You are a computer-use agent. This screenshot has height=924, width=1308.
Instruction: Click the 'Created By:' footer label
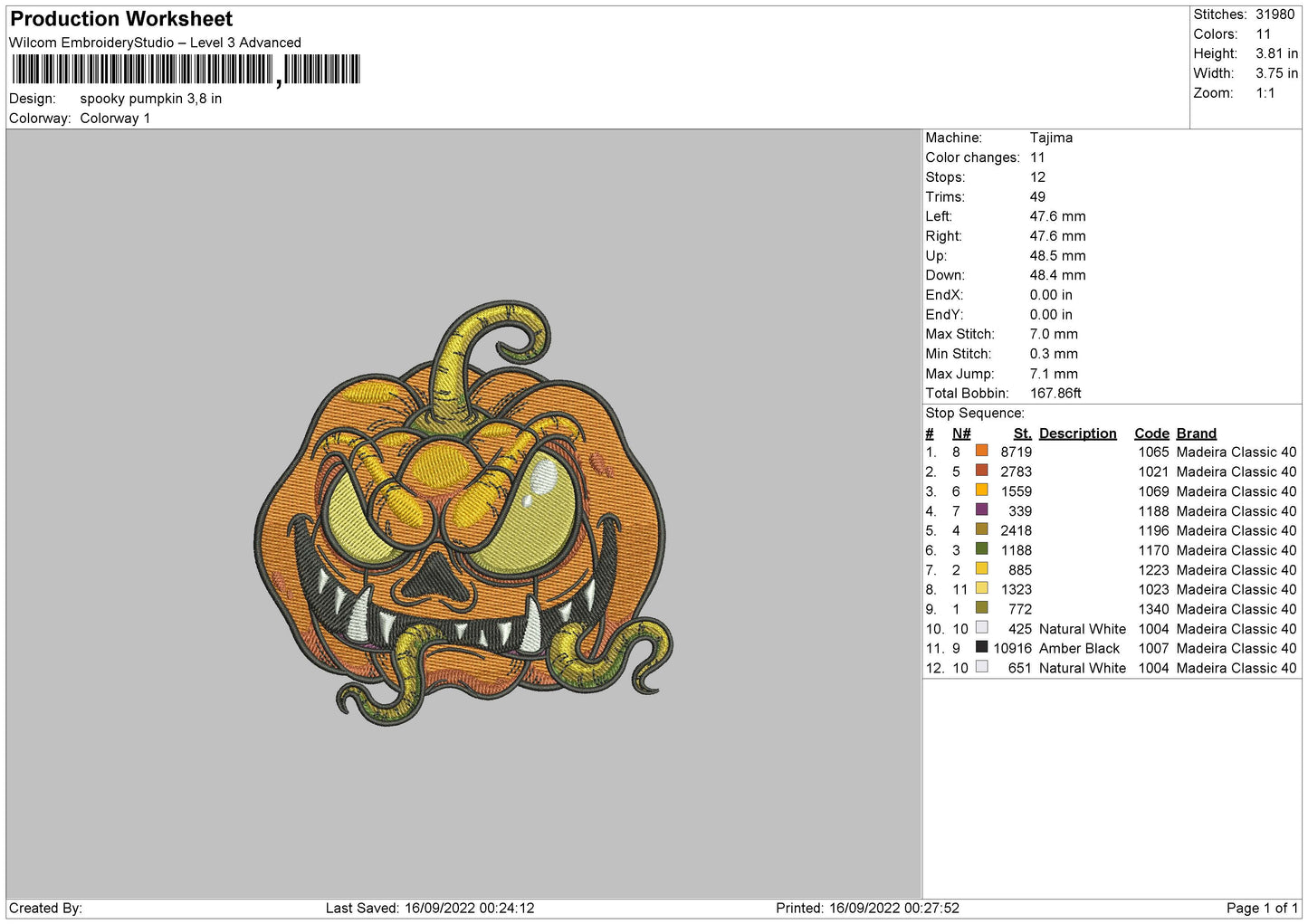(45, 909)
